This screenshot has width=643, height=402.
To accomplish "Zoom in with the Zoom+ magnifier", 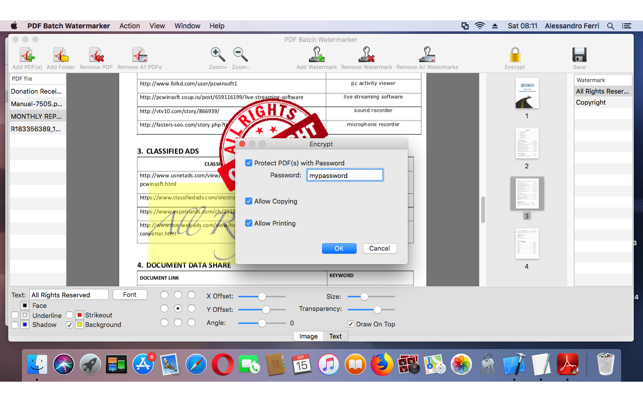I will coord(217,54).
